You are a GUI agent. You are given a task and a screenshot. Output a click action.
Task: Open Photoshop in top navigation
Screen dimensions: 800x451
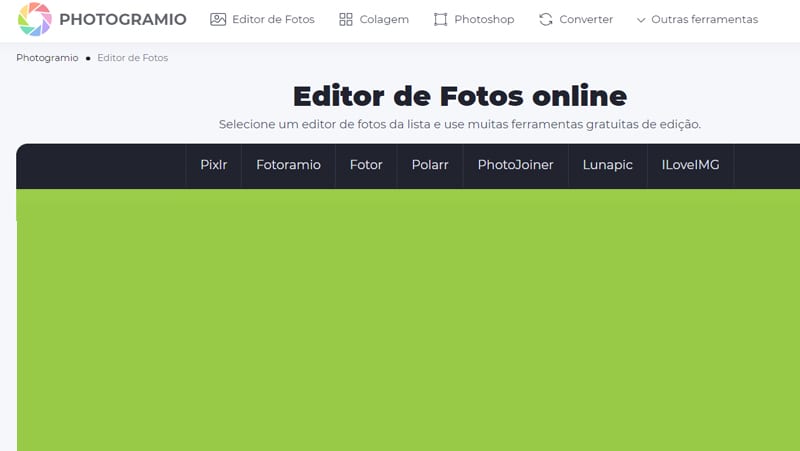point(484,19)
